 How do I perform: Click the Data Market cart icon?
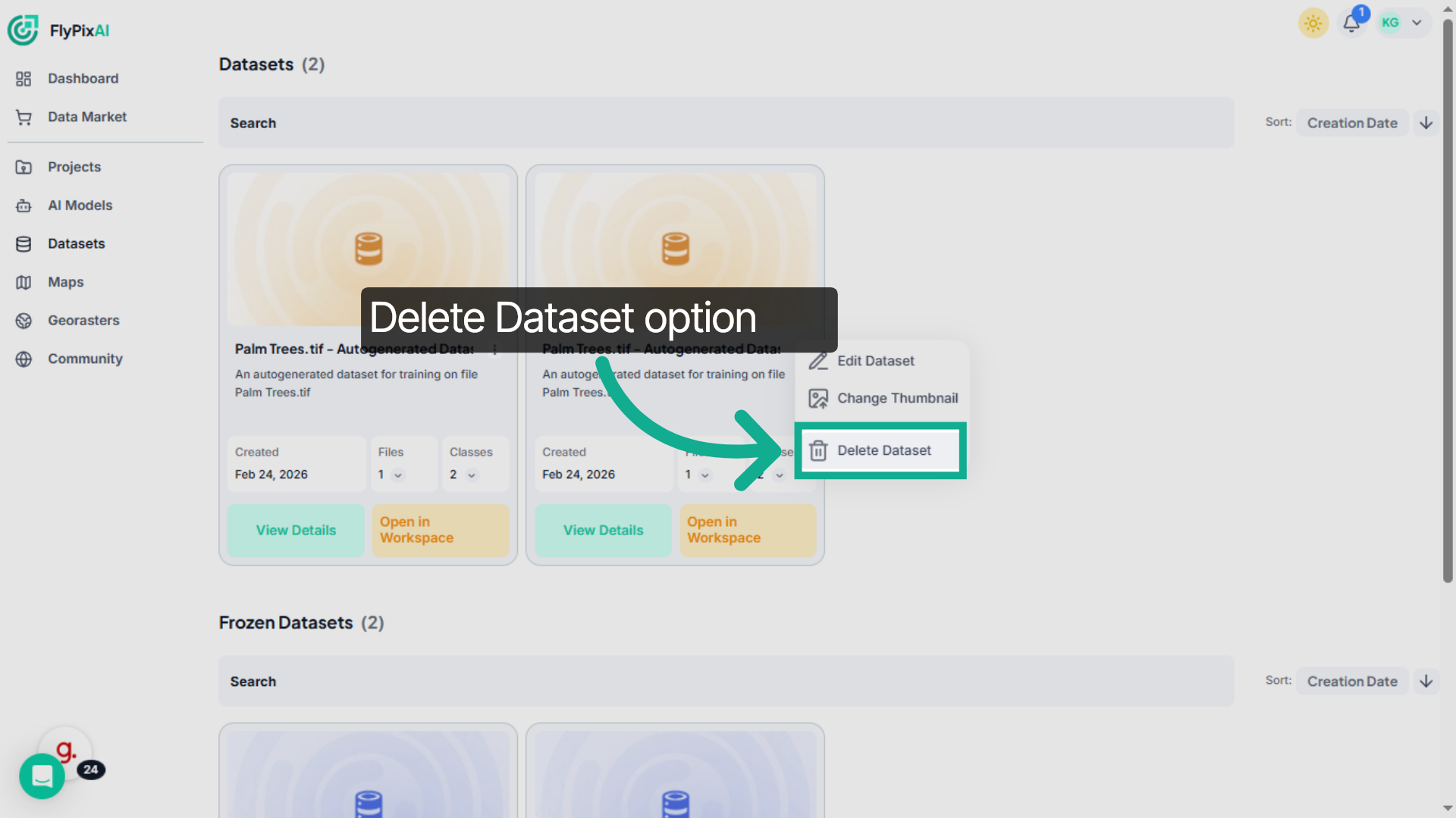click(x=24, y=117)
